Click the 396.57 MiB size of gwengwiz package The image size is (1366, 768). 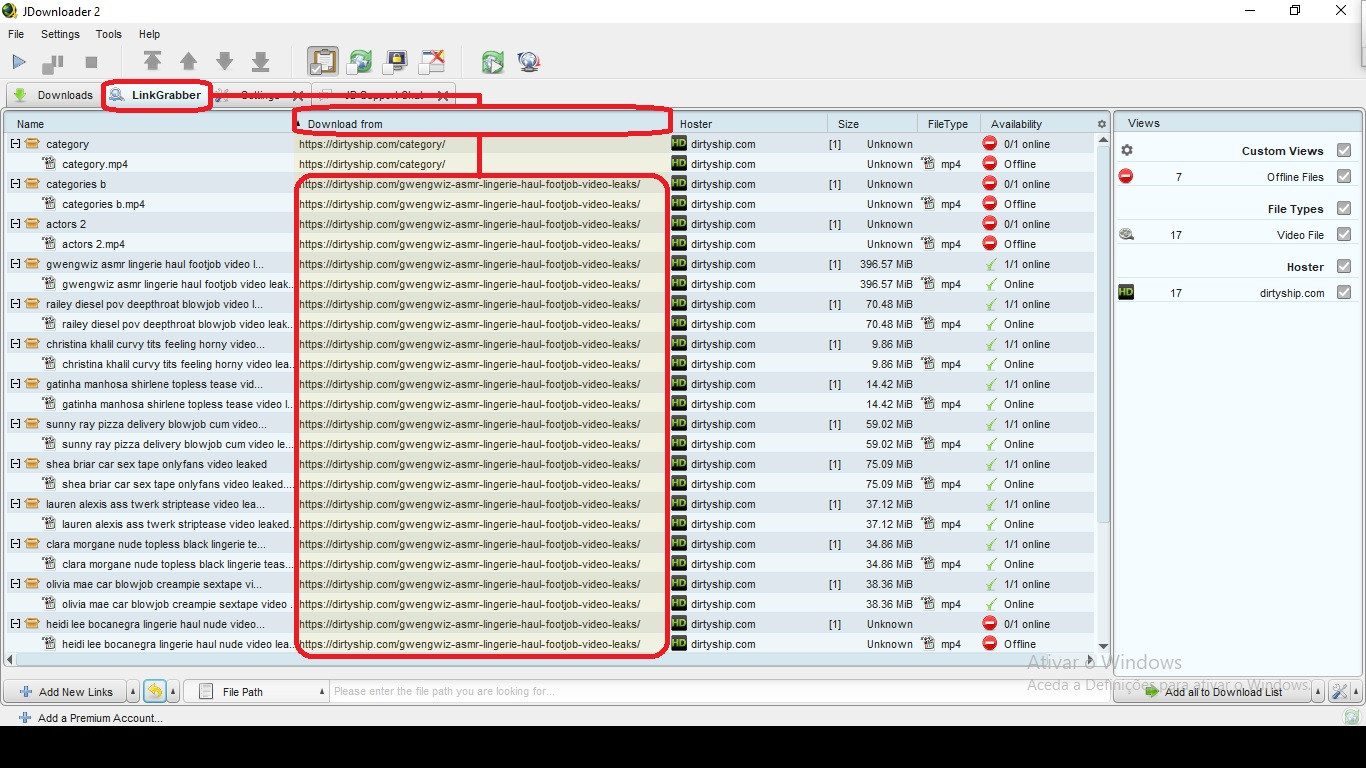click(886, 264)
